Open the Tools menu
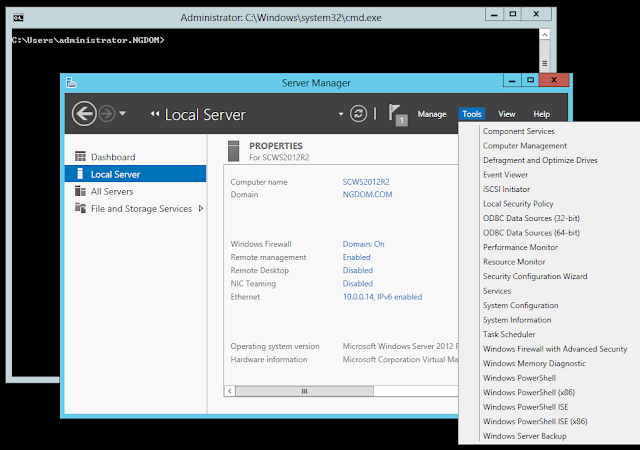This screenshot has width=640, height=450. coord(471,114)
